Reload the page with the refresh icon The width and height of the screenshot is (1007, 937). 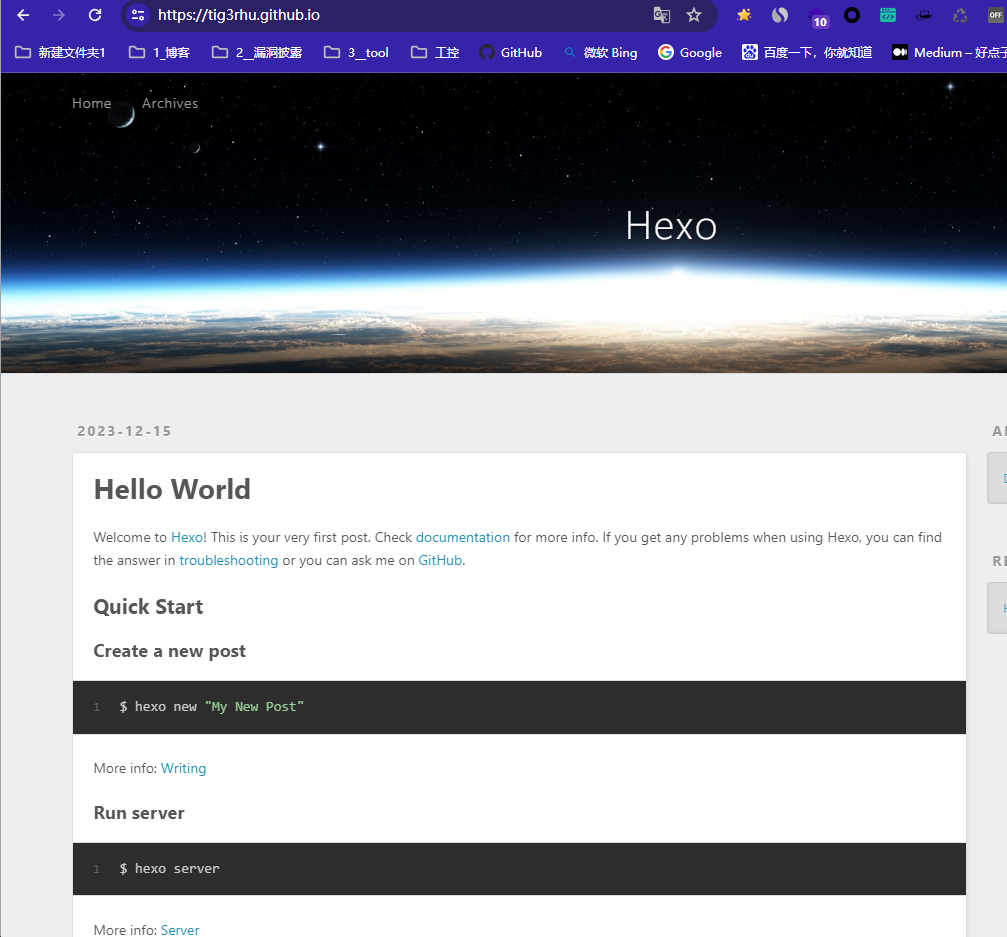click(x=95, y=15)
